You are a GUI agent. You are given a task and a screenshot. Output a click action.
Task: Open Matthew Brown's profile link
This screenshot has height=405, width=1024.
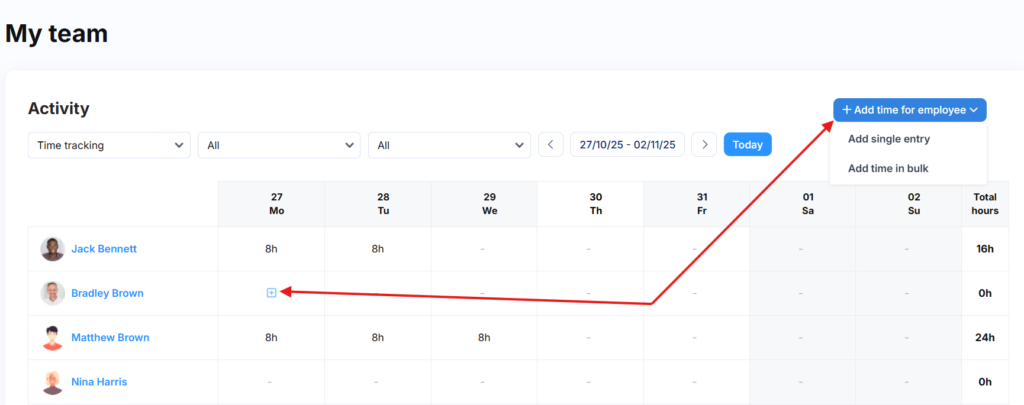110,338
